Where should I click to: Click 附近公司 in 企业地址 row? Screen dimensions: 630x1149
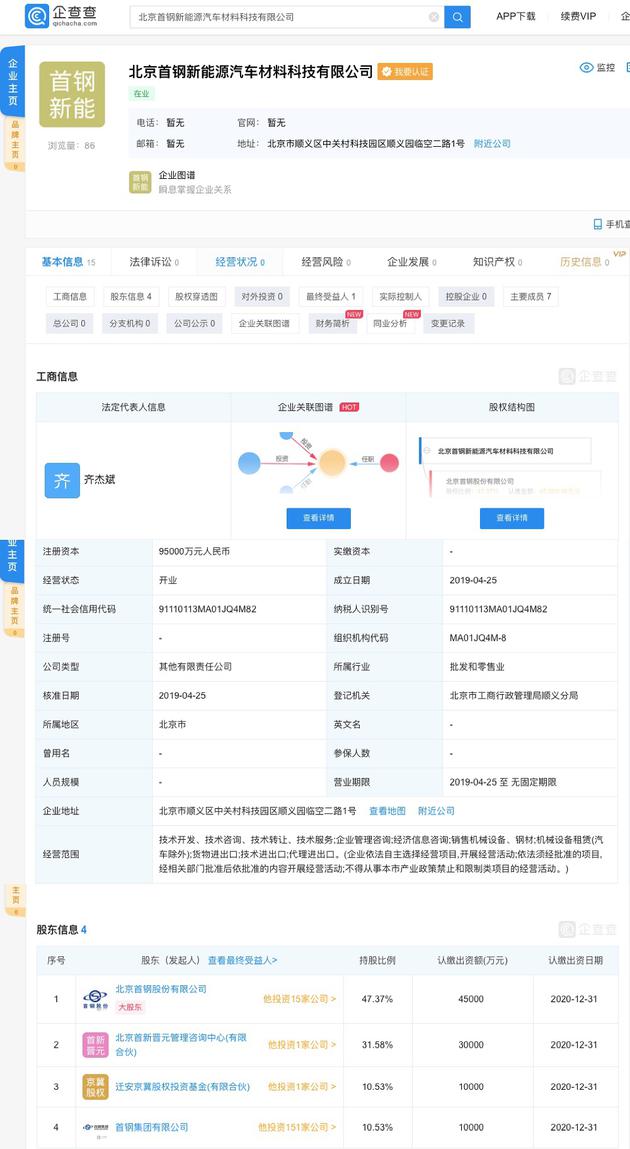point(437,811)
